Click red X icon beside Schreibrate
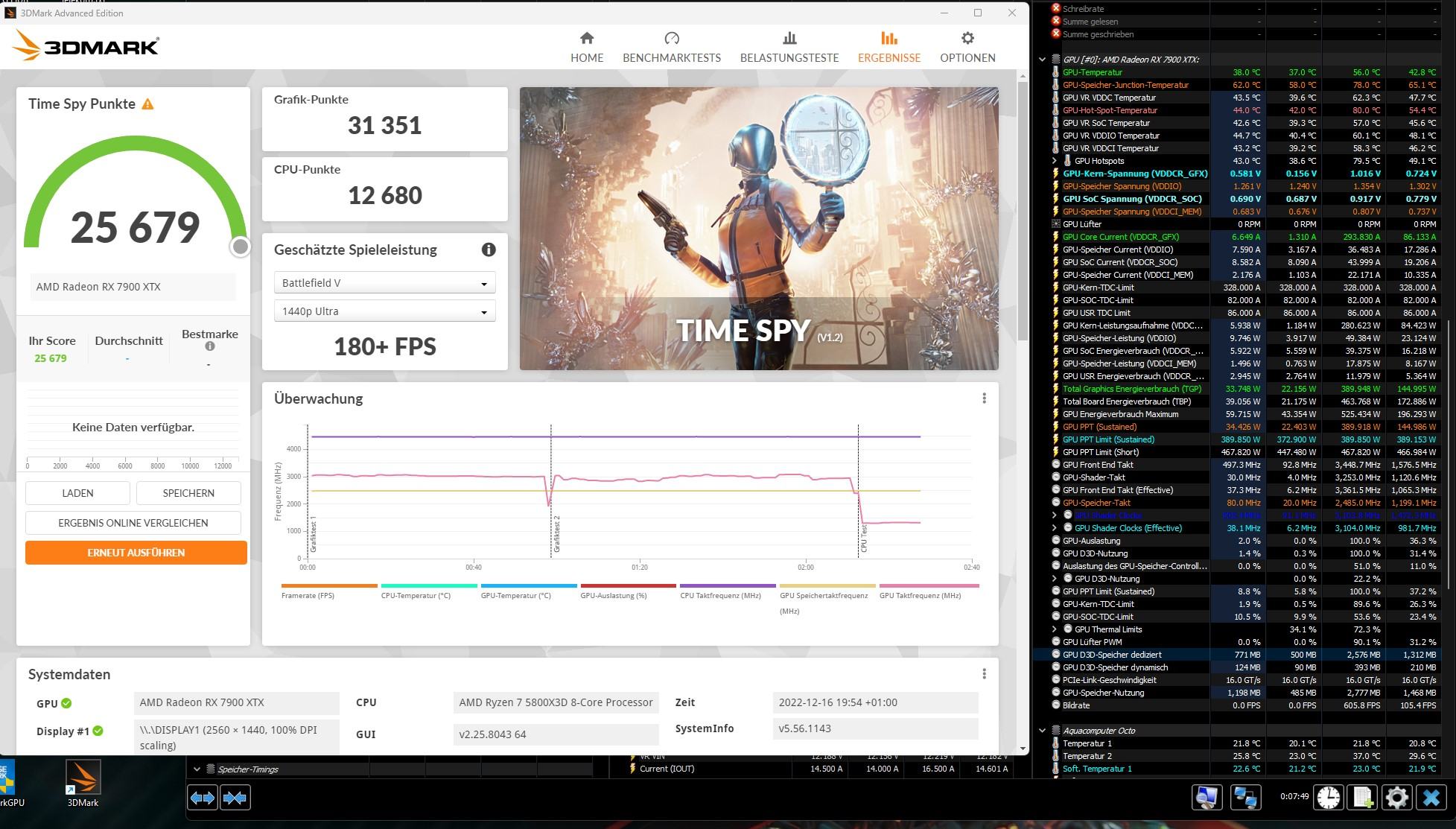1456x829 pixels. pos(1055,9)
